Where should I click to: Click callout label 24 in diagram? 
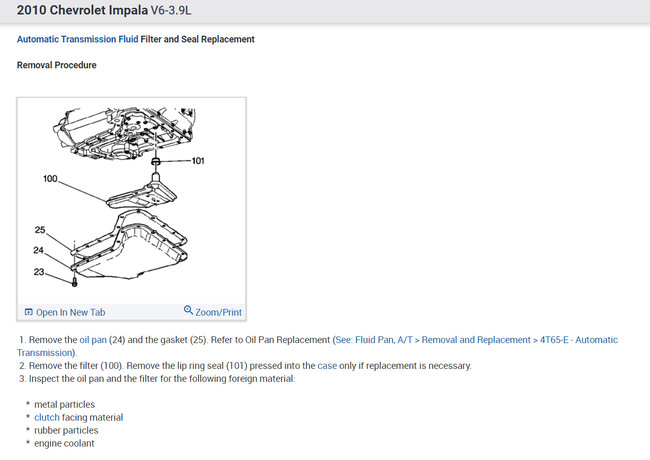point(39,250)
